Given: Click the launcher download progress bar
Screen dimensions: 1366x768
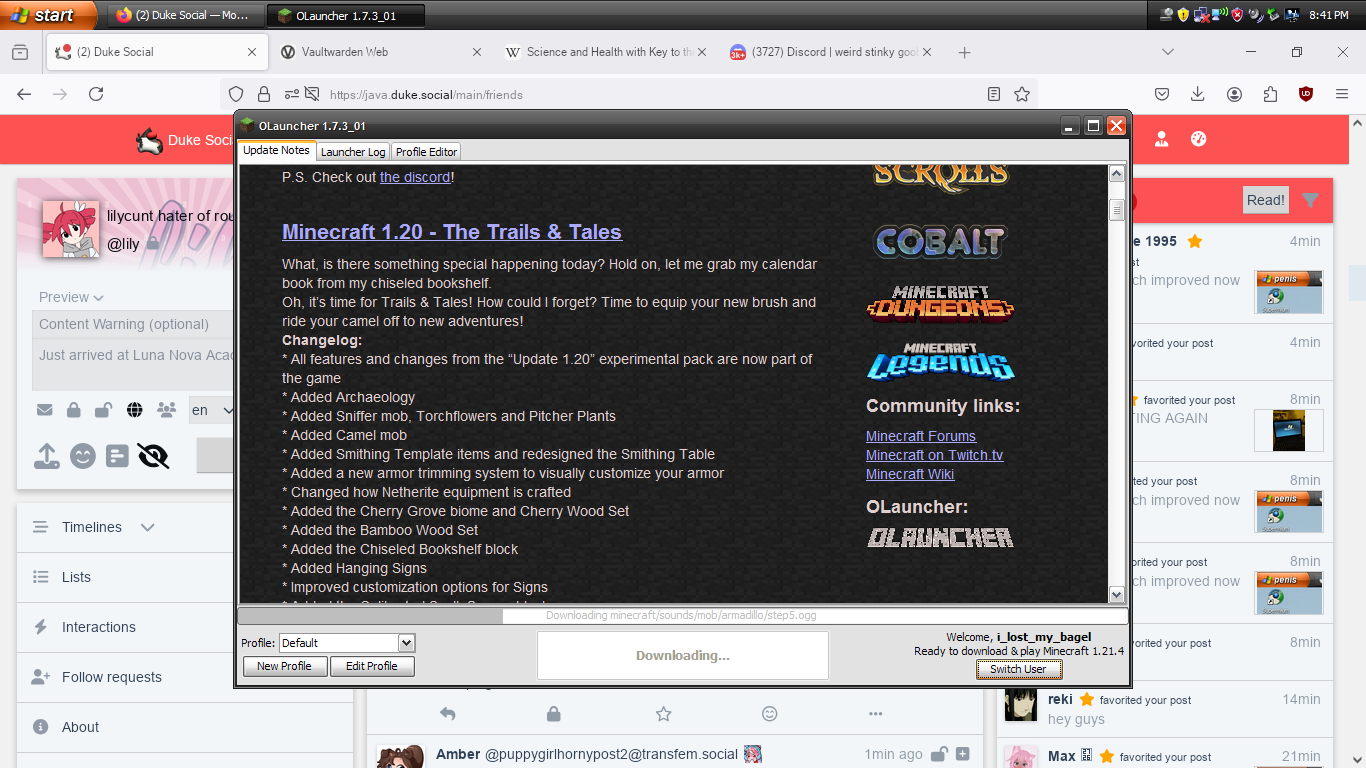Looking at the screenshot, I should tap(683, 615).
